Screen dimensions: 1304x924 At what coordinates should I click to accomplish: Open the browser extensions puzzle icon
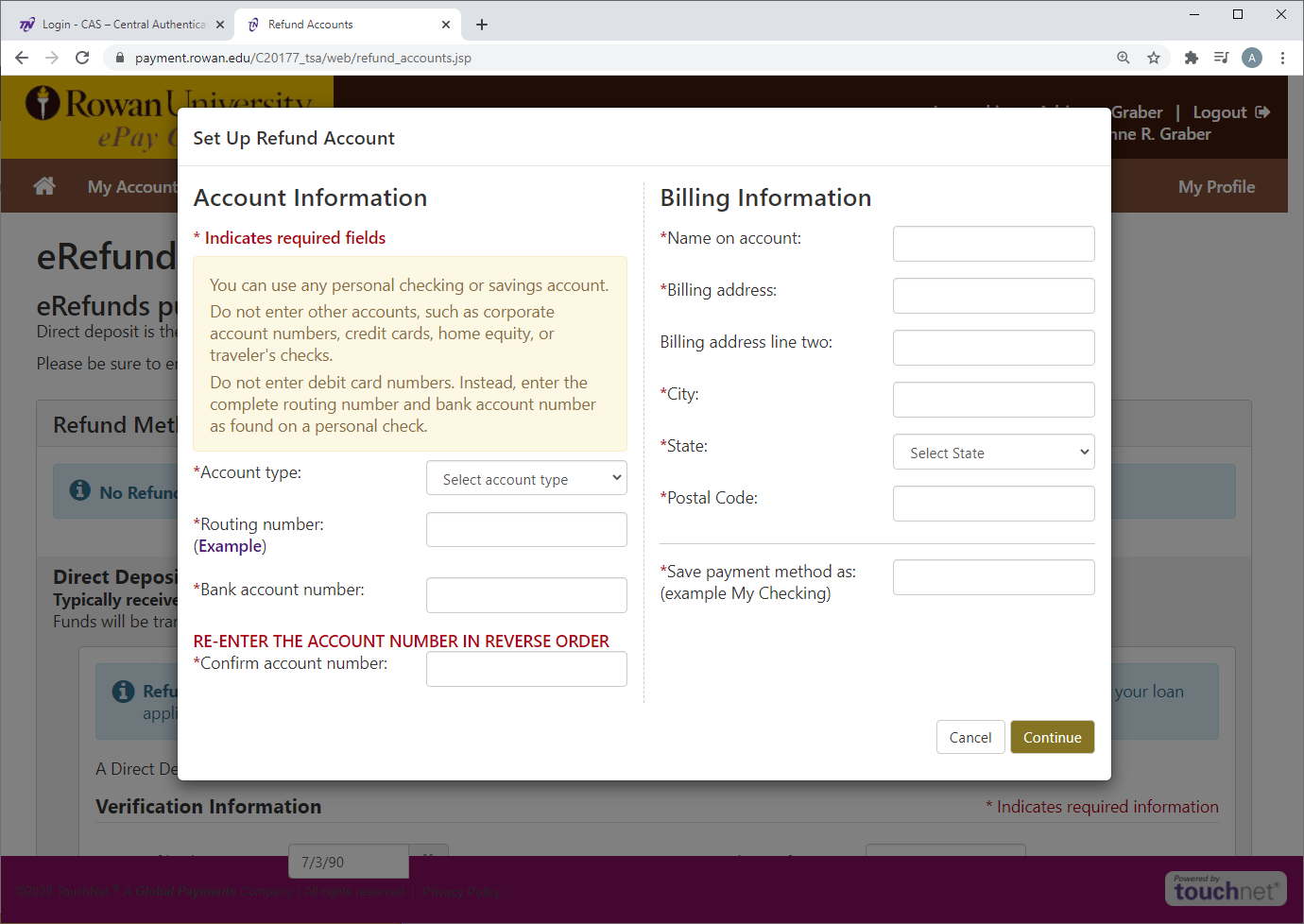1191,58
